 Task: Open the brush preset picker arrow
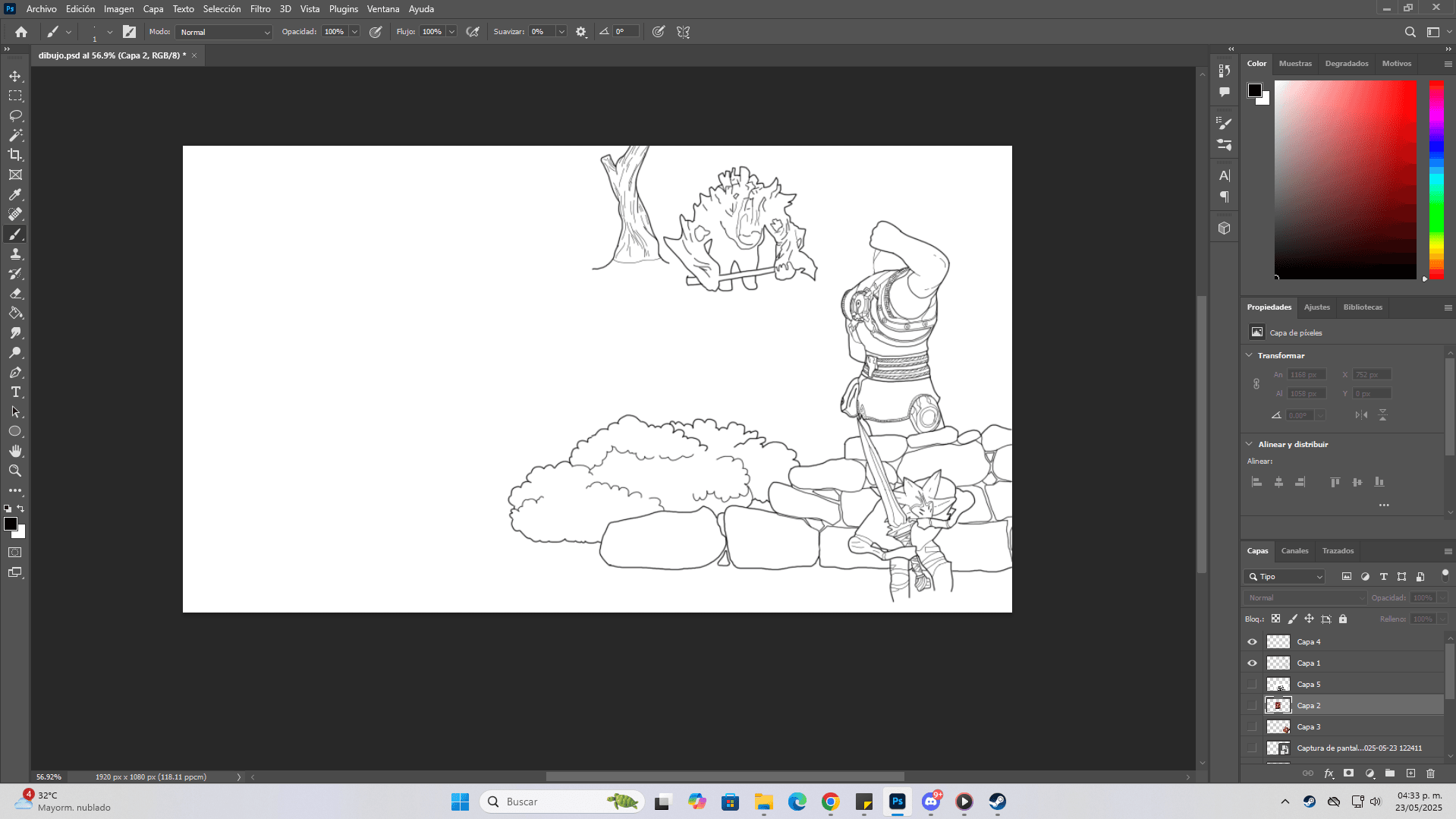pyautogui.click(x=109, y=32)
